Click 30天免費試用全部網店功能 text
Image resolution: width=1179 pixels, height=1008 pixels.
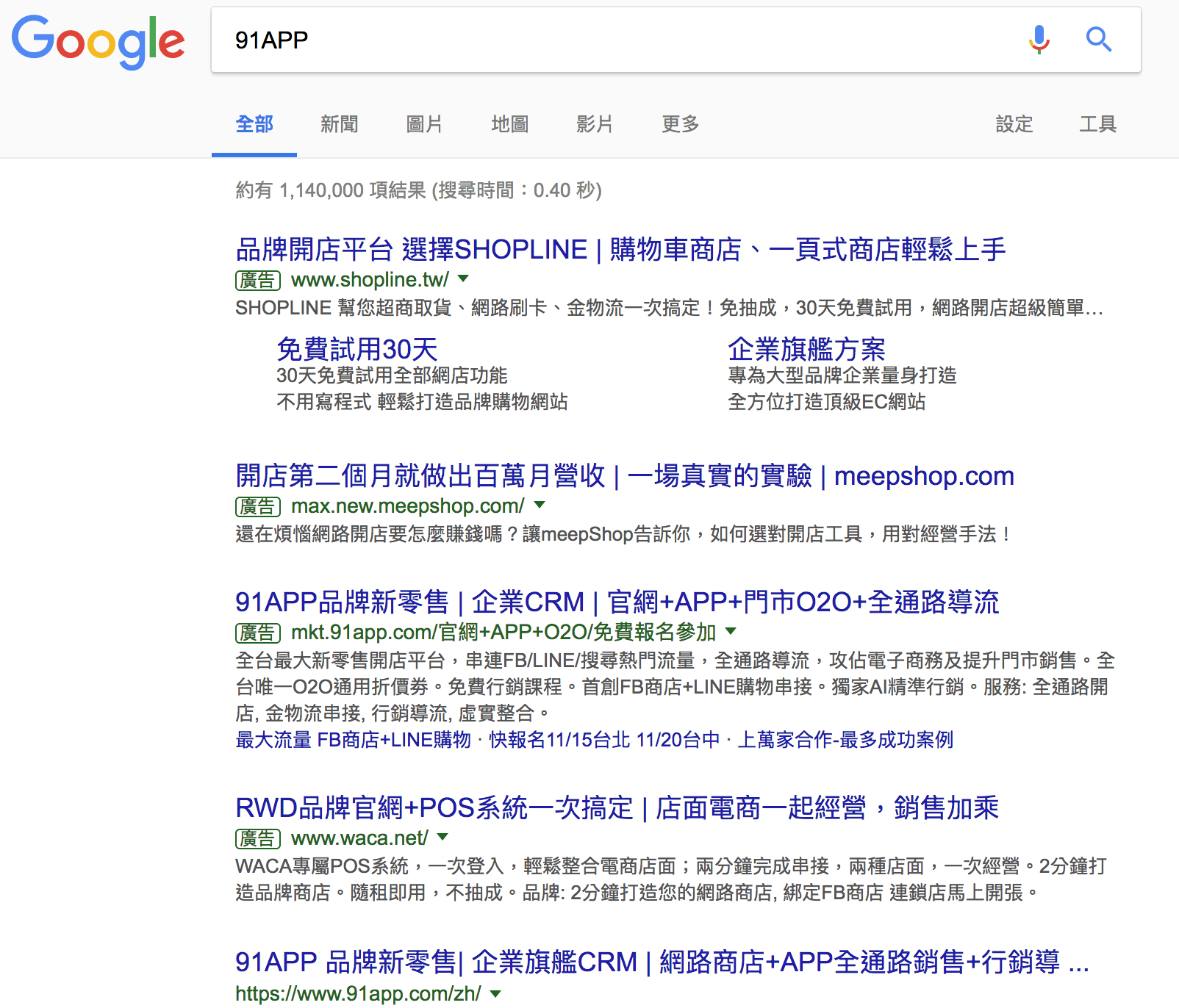coord(392,375)
